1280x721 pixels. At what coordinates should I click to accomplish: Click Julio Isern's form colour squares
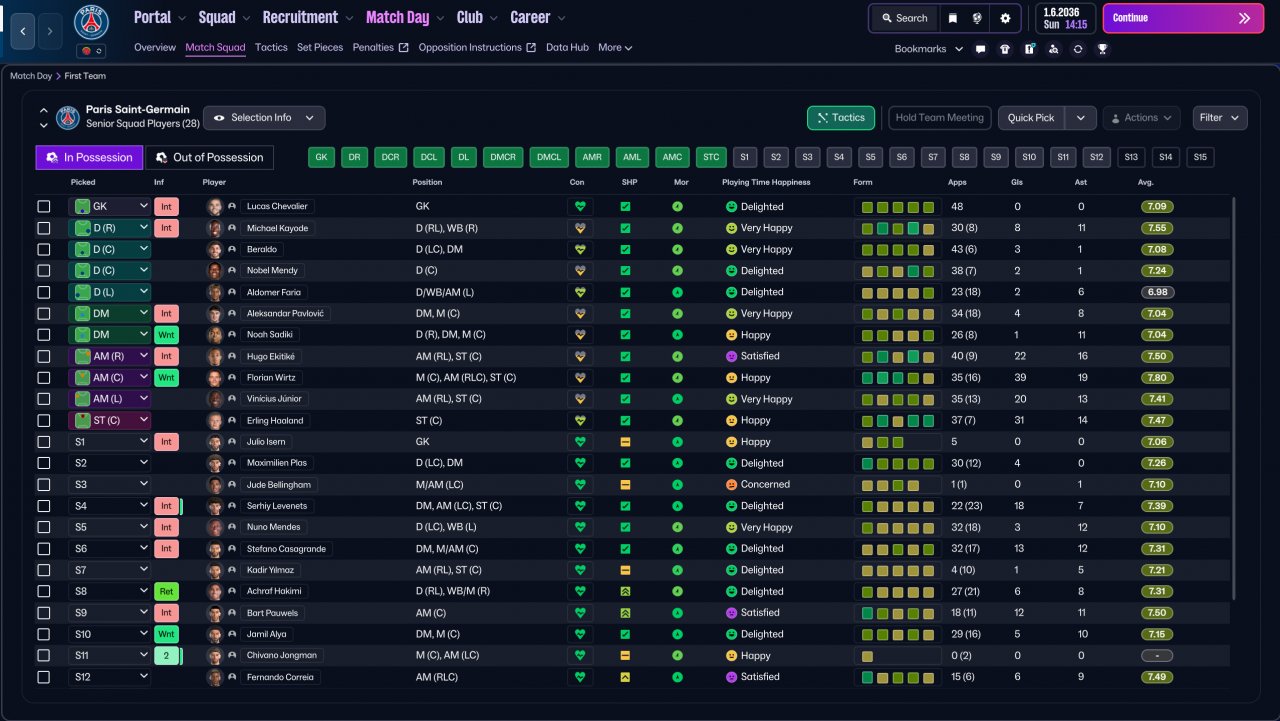pyautogui.click(x=898, y=442)
